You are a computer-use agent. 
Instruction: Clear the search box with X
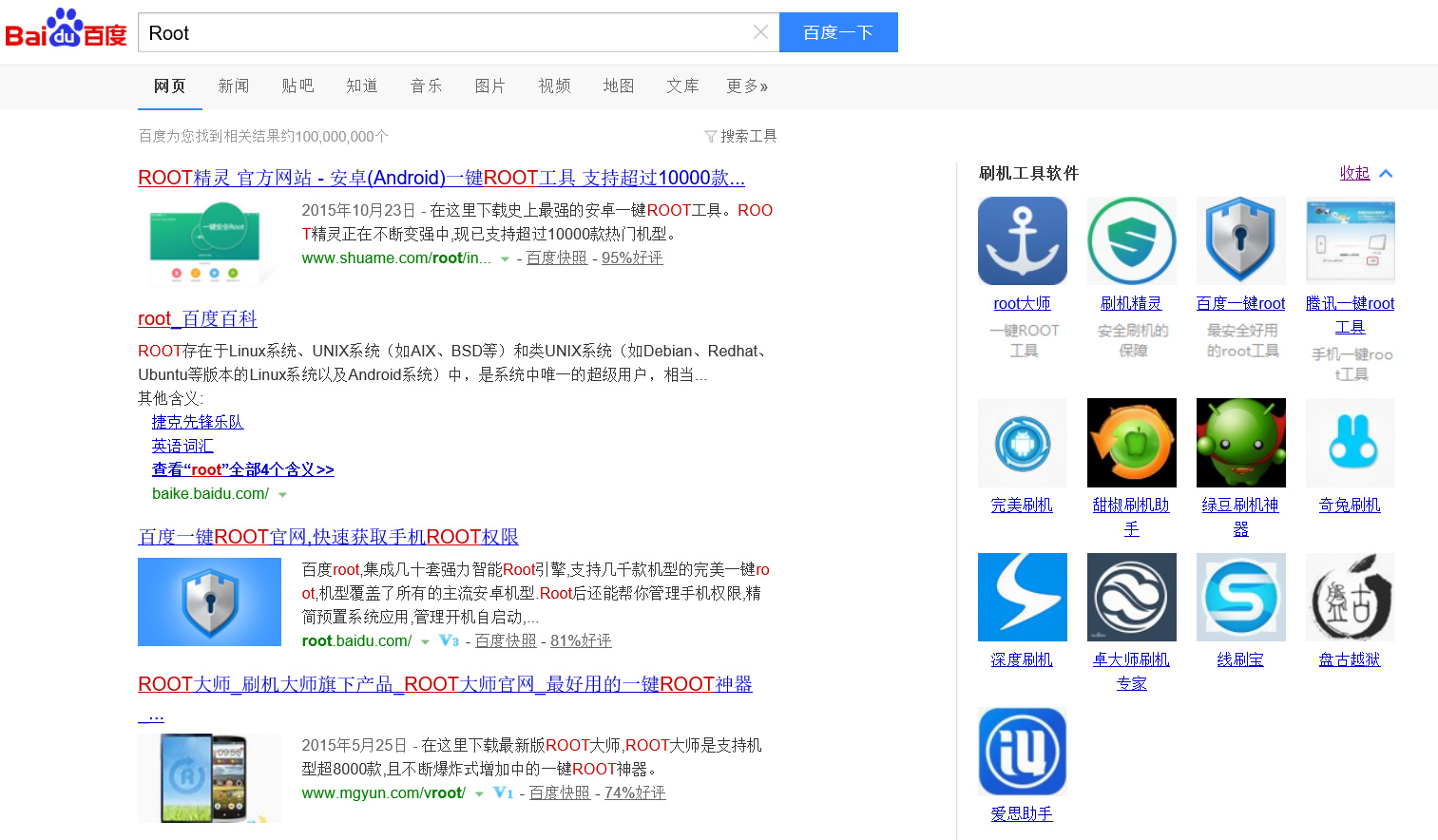760,32
